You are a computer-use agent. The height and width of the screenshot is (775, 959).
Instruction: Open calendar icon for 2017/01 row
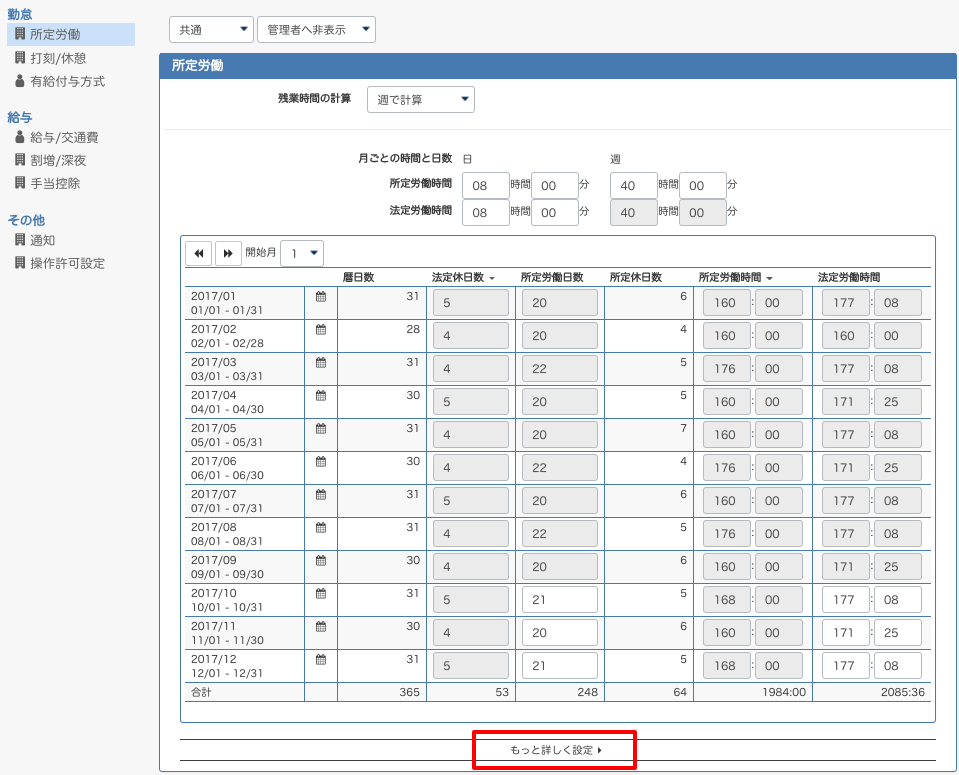pos(320,297)
